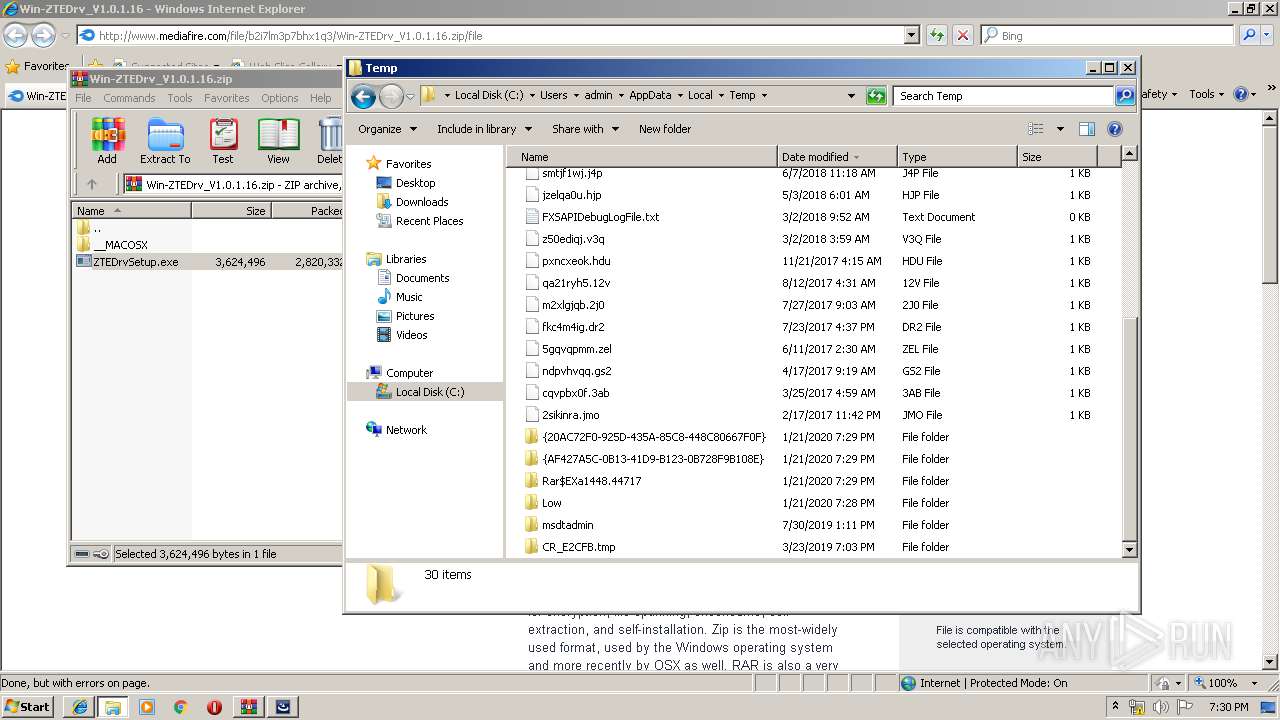Change view with the views icon
Screen dimensions: 1280x720
(1036, 129)
